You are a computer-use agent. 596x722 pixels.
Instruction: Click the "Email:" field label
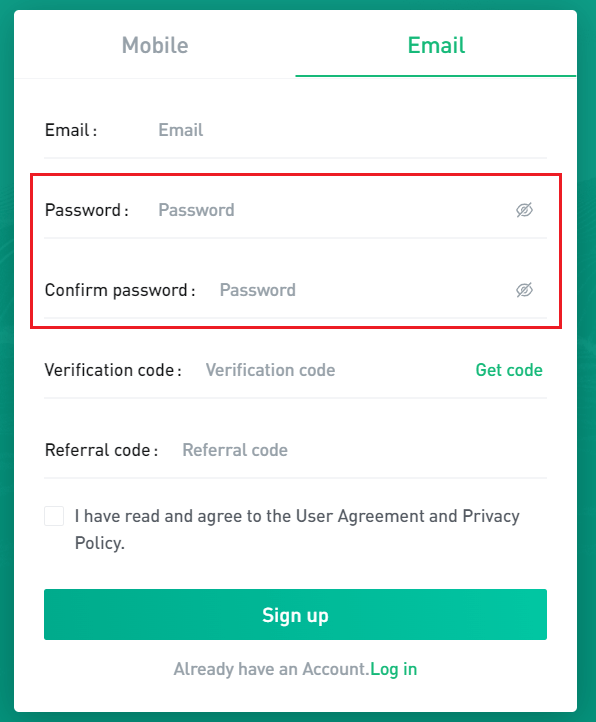pyautogui.click(x=71, y=130)
